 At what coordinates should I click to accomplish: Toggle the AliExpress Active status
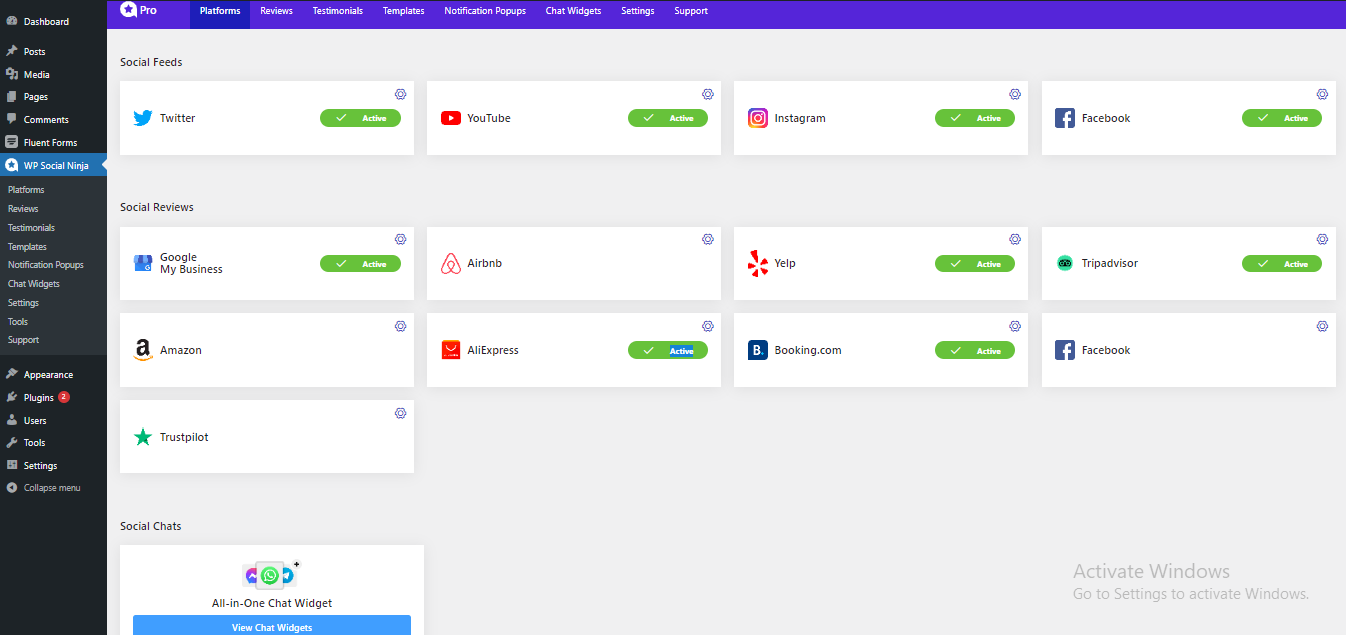point(668,350)
